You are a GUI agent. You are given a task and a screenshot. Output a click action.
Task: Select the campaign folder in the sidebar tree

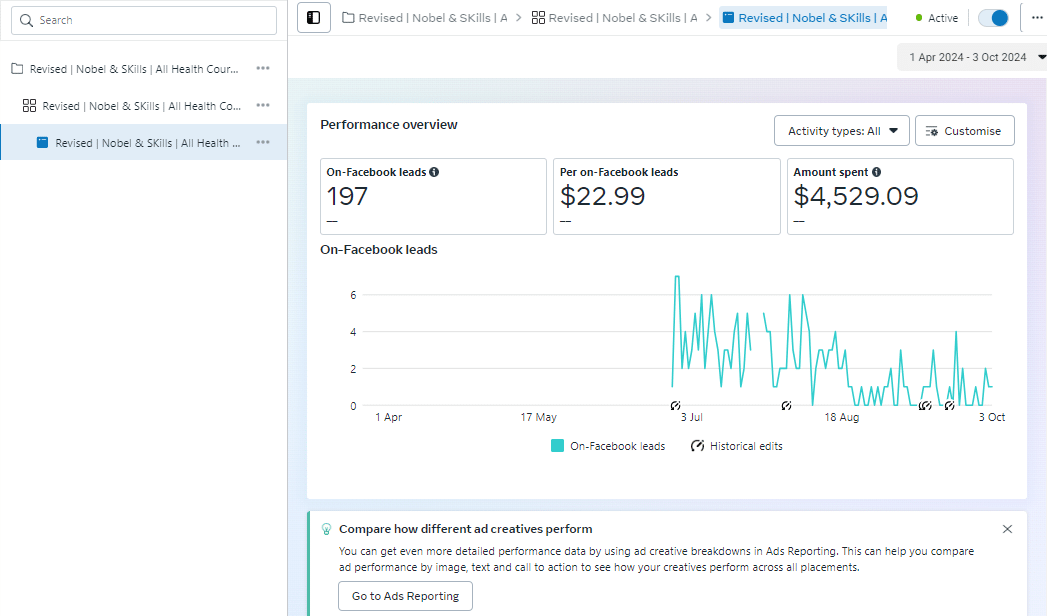point(134,69)
